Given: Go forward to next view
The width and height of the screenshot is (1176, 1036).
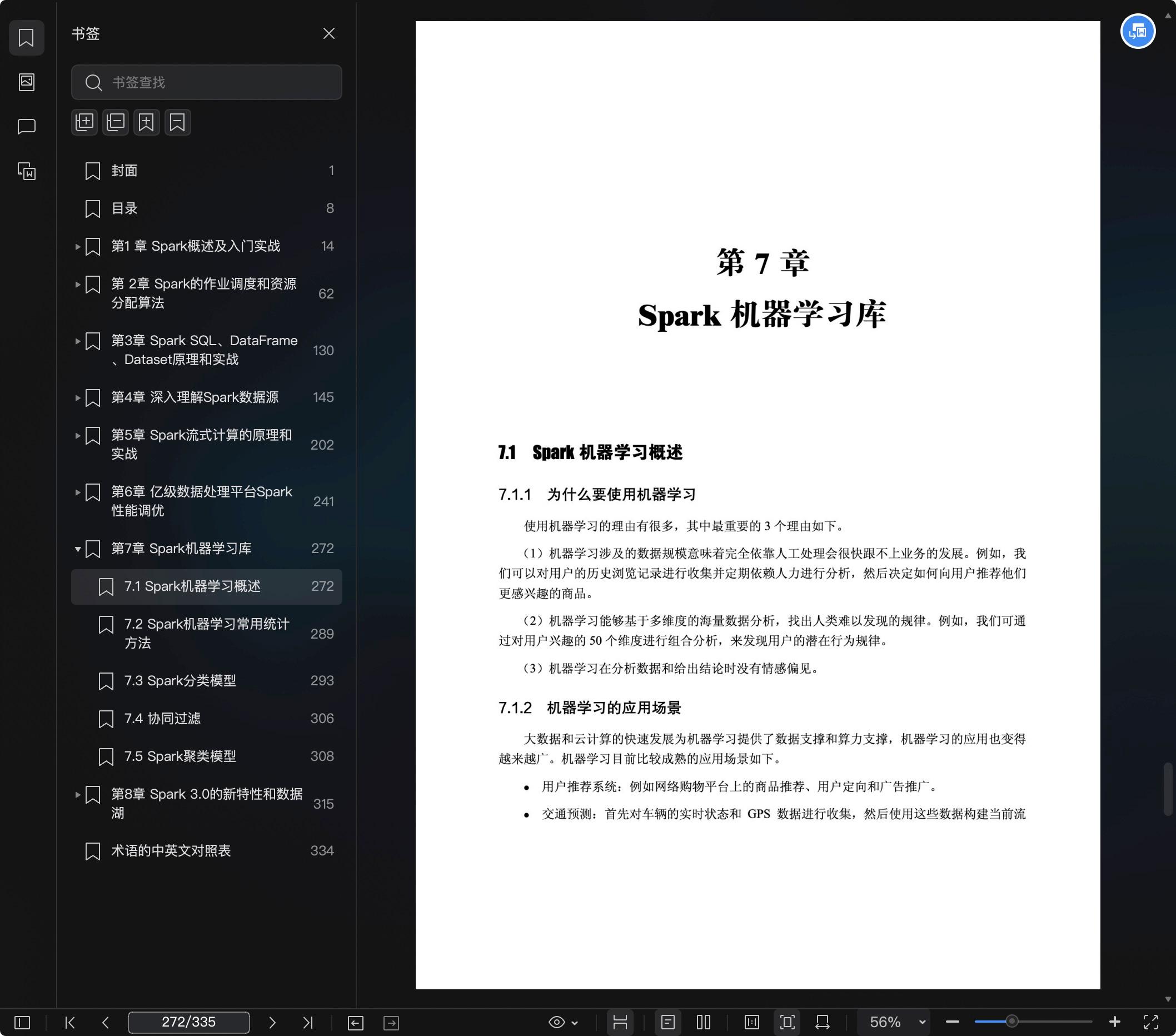Looking at the screenshot, I should point(391,1023).
